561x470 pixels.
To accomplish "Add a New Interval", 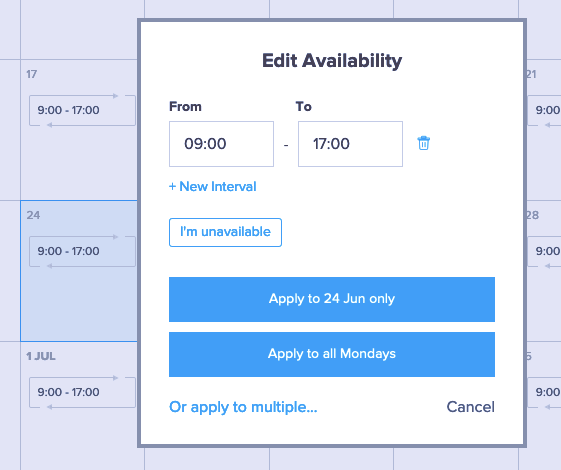I will [x=213, y=186].
